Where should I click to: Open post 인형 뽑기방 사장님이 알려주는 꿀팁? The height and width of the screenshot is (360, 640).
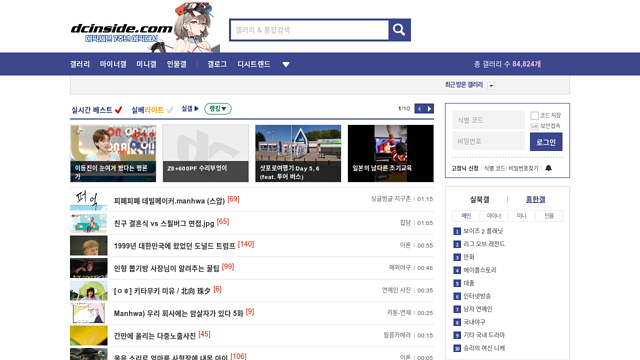coord(167,268)
